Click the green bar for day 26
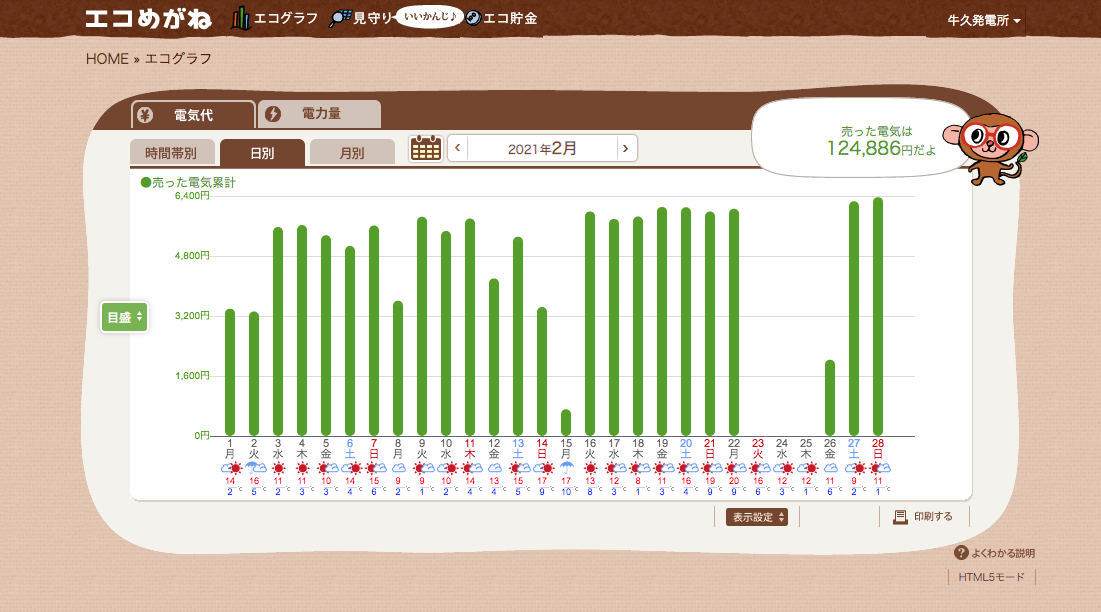This screenshot has height=612, width=1101. click(830, 398)
